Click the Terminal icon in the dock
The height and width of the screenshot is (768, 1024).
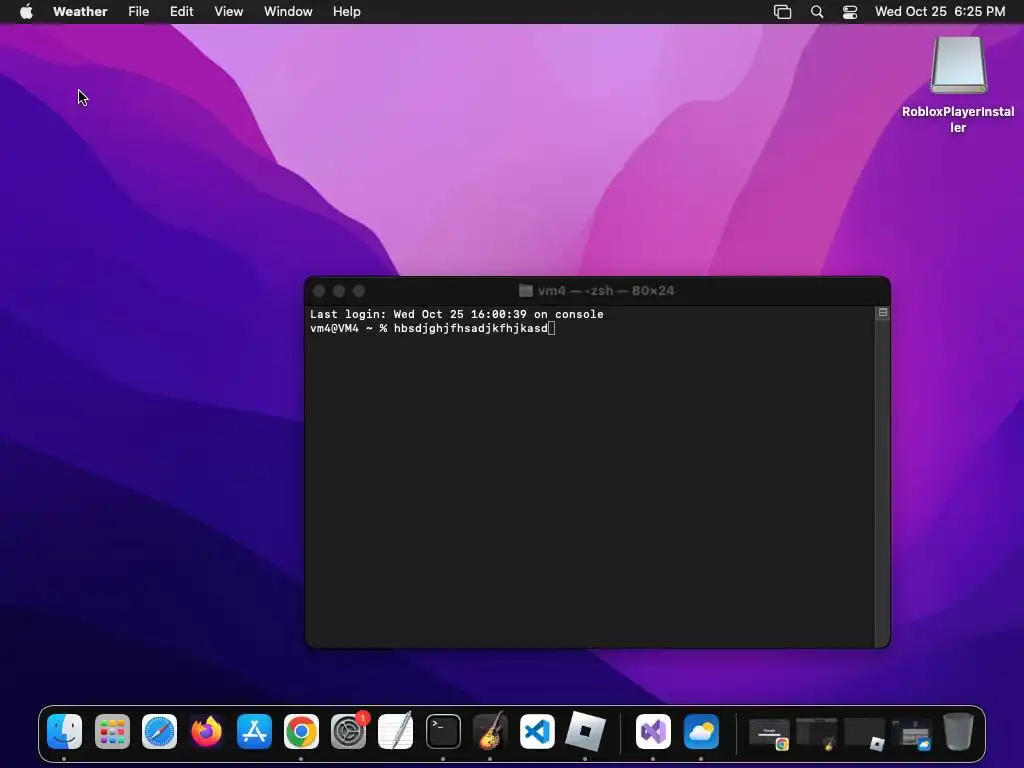click(x=443, y=731)
